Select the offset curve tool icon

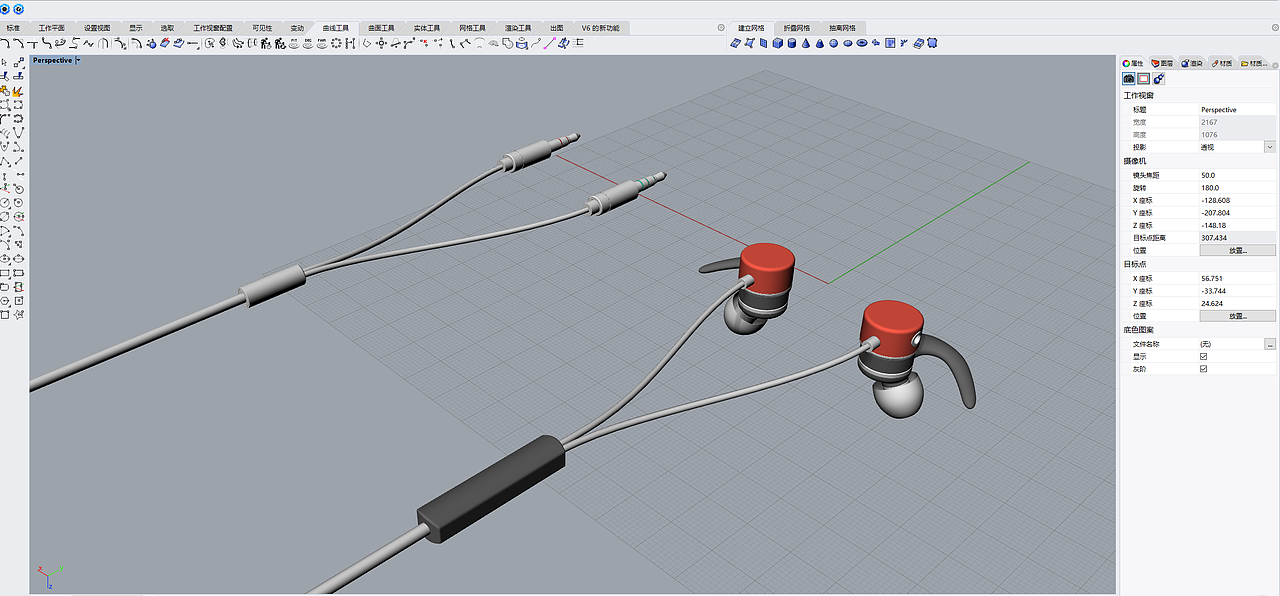point(136,43)
